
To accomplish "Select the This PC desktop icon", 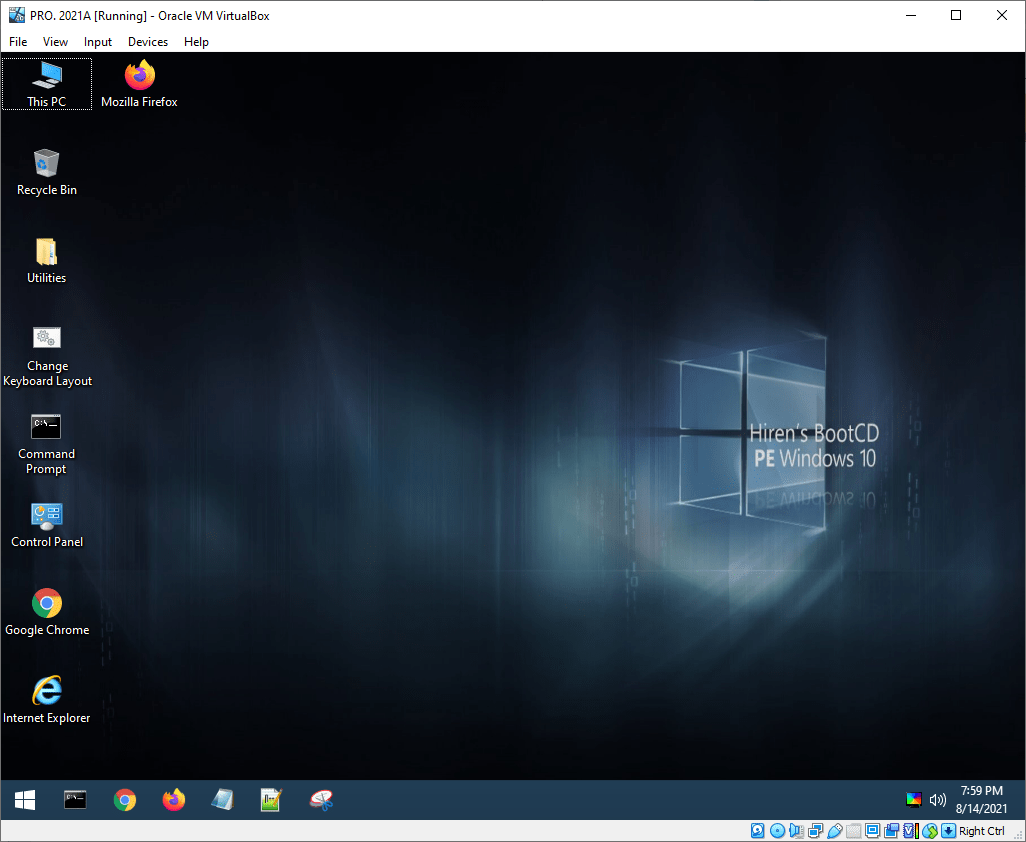I will (x=46, y=84).
